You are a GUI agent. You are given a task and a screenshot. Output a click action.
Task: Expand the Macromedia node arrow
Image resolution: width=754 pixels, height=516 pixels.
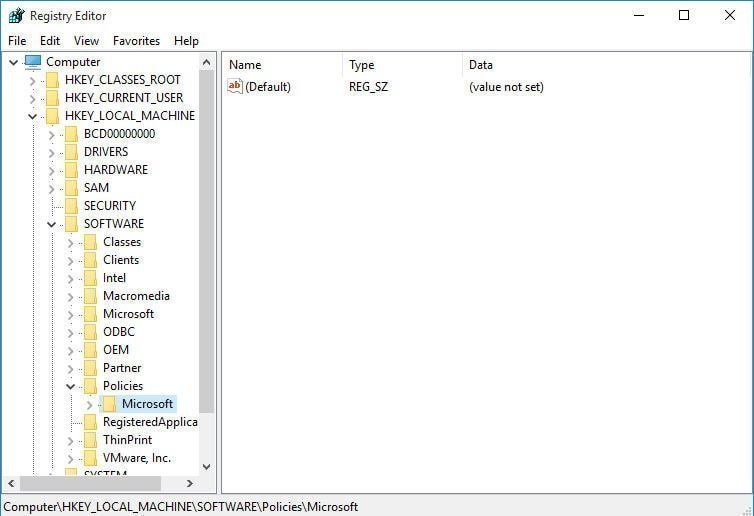(70, 297)
